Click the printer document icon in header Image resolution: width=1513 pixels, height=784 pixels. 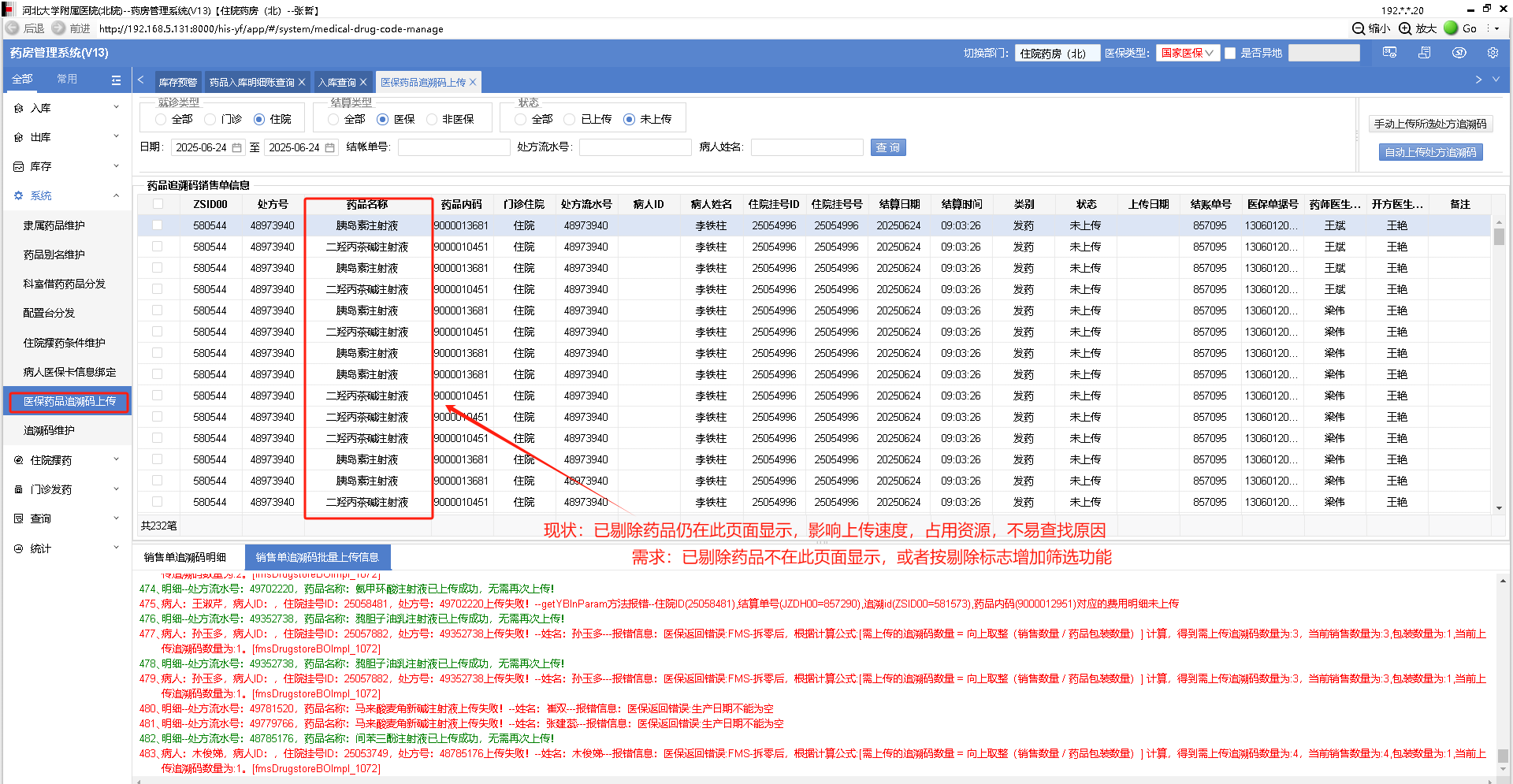1424,53
